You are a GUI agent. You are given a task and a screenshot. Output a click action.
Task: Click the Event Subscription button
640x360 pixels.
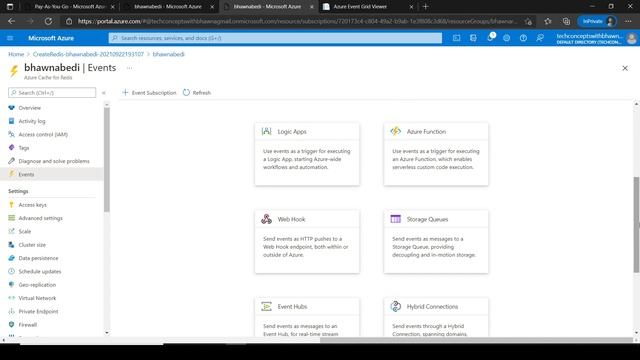coord(149,93)
